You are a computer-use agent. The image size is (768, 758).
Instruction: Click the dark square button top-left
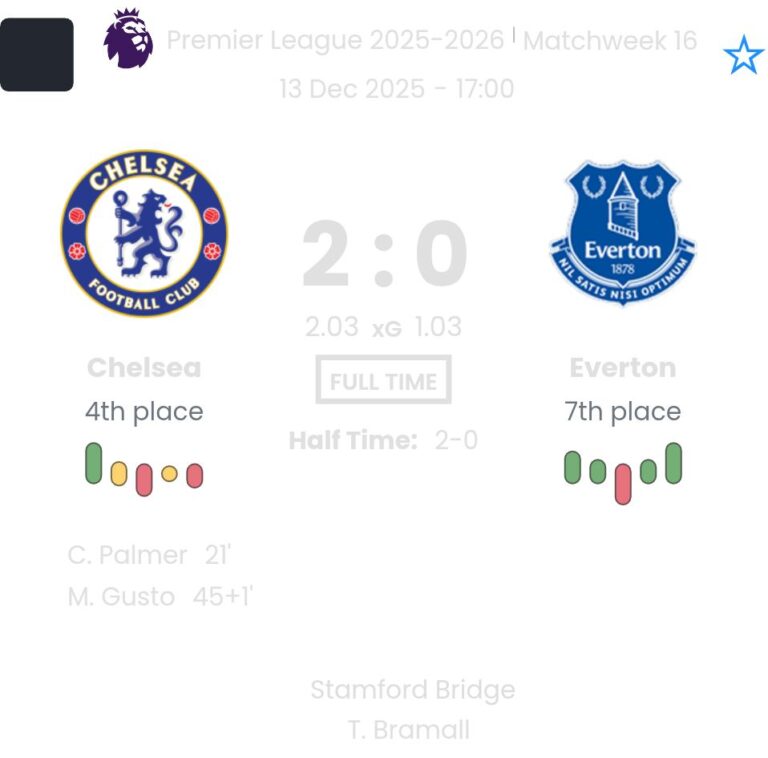(37, 54)
